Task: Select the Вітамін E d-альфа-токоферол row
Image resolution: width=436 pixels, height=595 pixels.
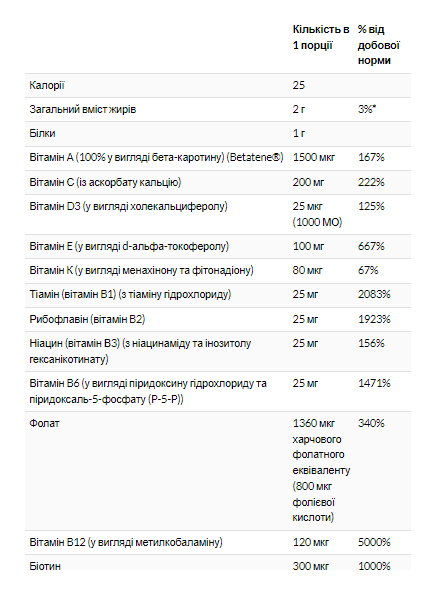Action: (218, 246)
